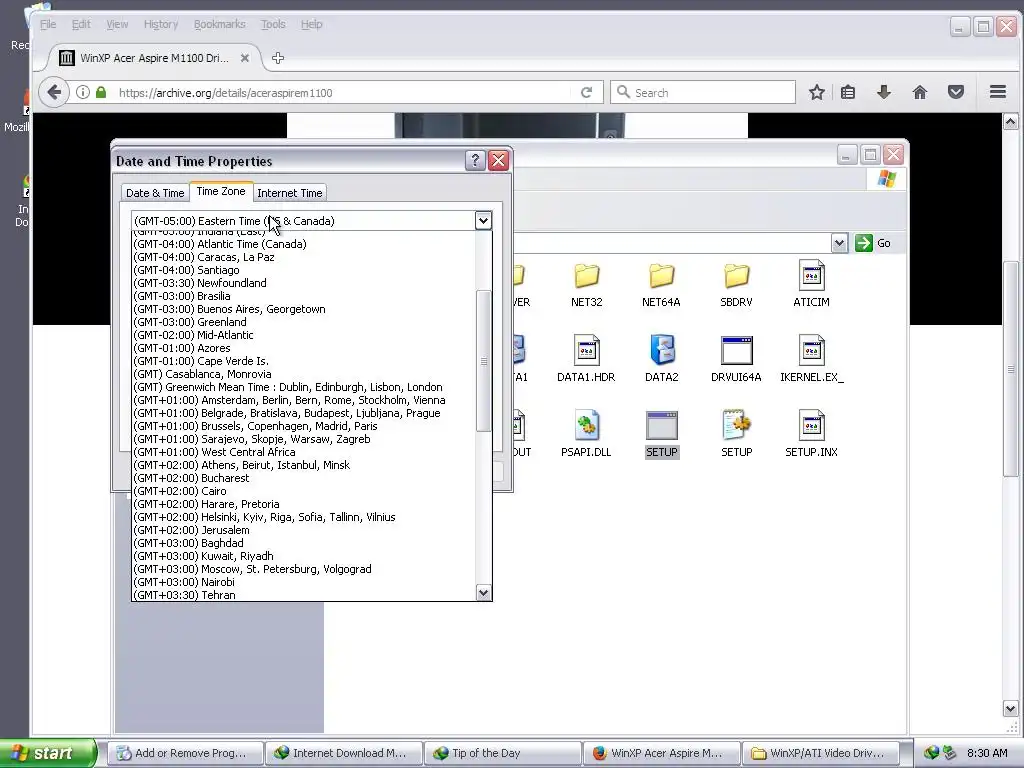Select the Cairo time zone
The width and height of the screenshot is (1024, 768).
(304, 491)
